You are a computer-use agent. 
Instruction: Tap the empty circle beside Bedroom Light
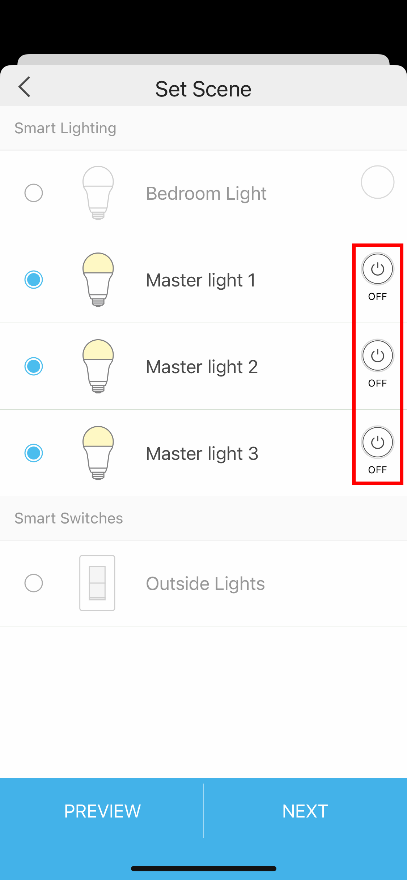(377, 182)
